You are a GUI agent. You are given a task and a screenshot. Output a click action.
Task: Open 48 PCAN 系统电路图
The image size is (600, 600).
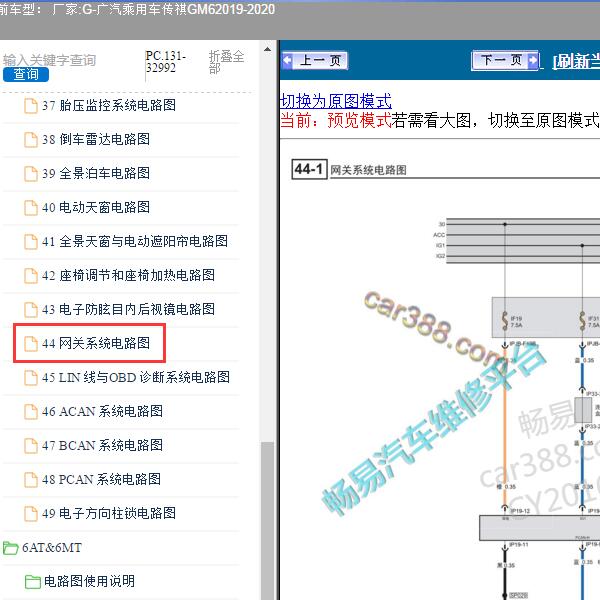[x=101, y=479]
